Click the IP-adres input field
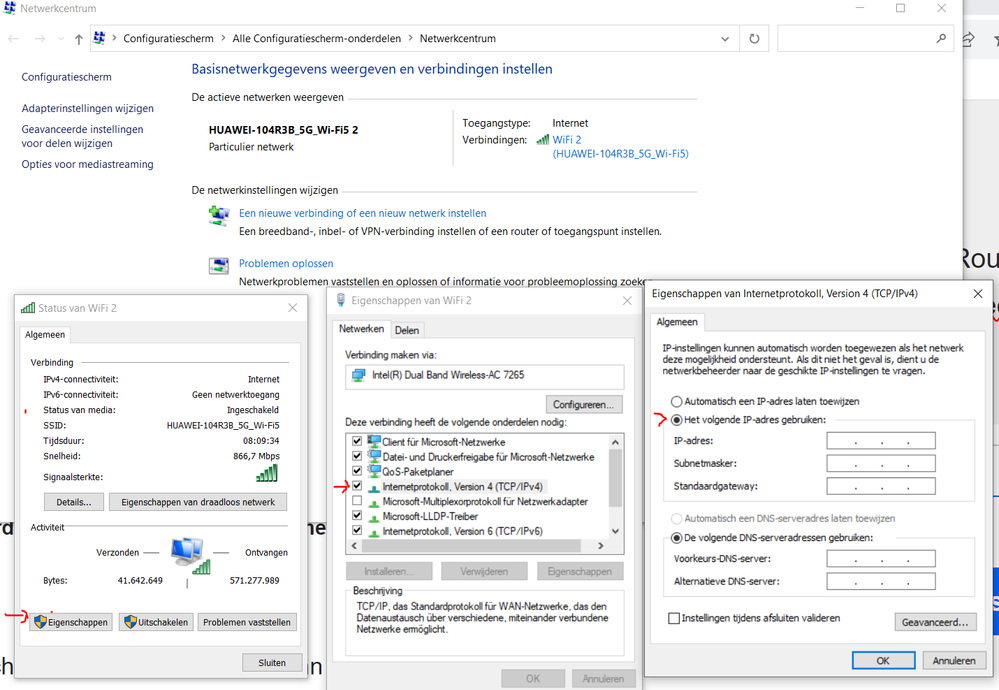This screenshot has height=690, width=999. tap(880, 441)
